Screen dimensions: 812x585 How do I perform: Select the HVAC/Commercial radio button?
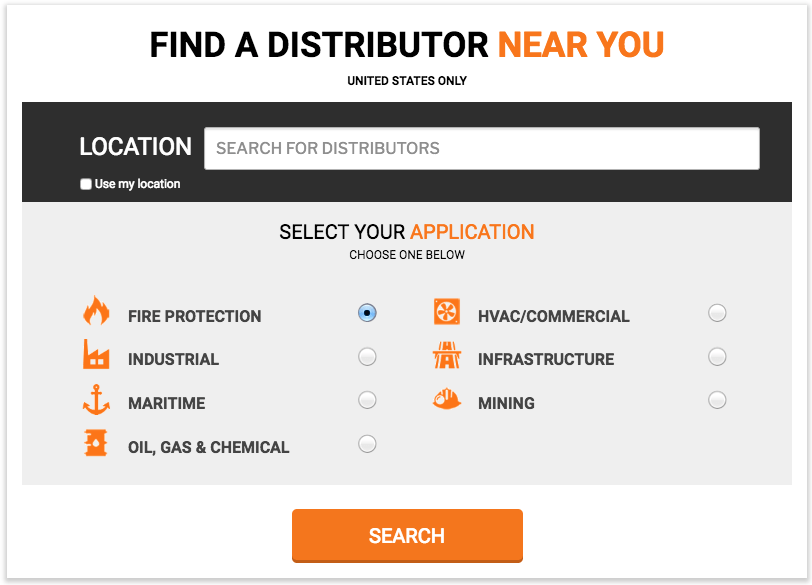pyautogui.click(x=717, y=313)
